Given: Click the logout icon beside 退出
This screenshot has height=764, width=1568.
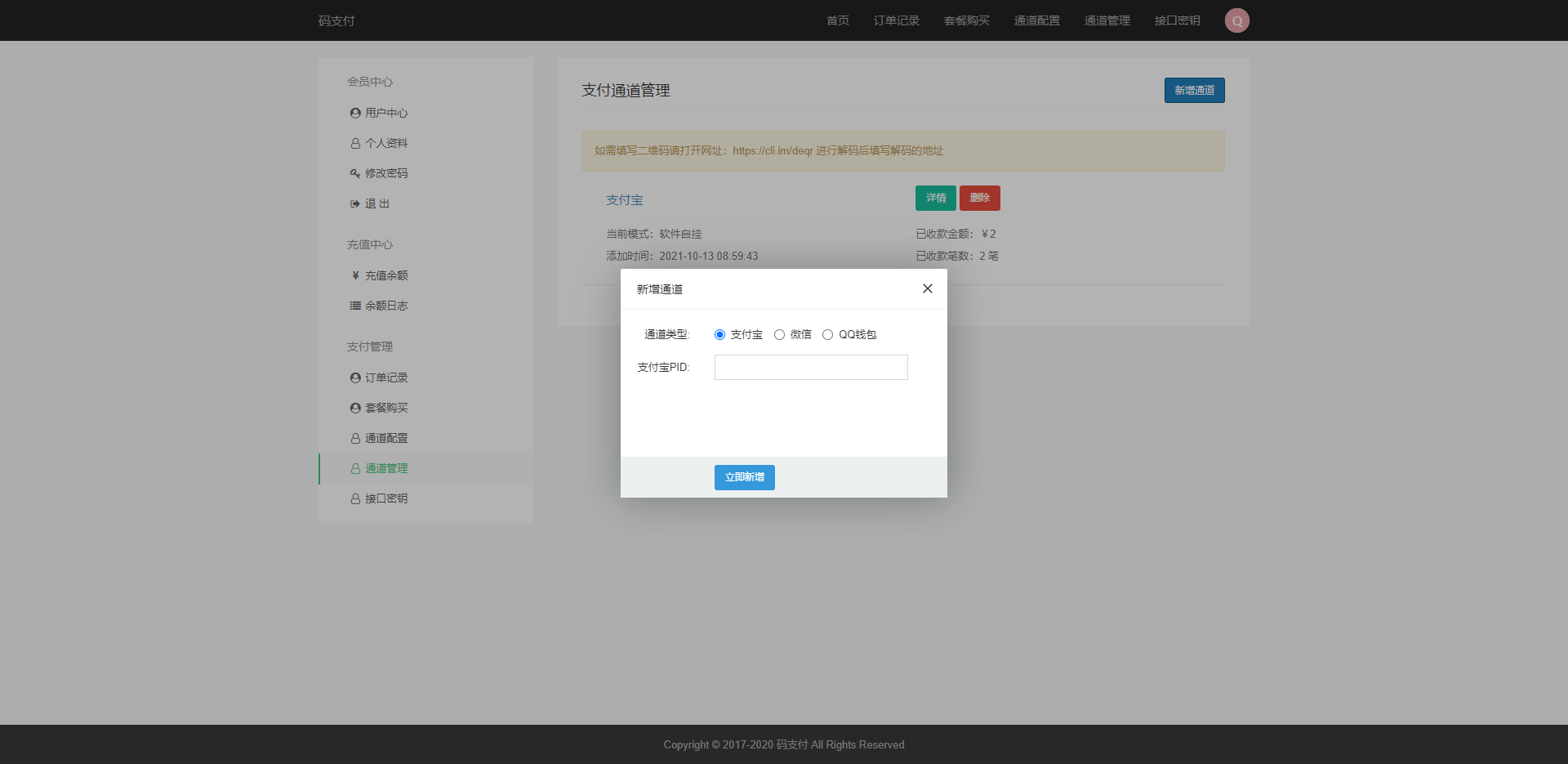Looking at the screenshot, I should pyautogui.click(x=355, y=204).
